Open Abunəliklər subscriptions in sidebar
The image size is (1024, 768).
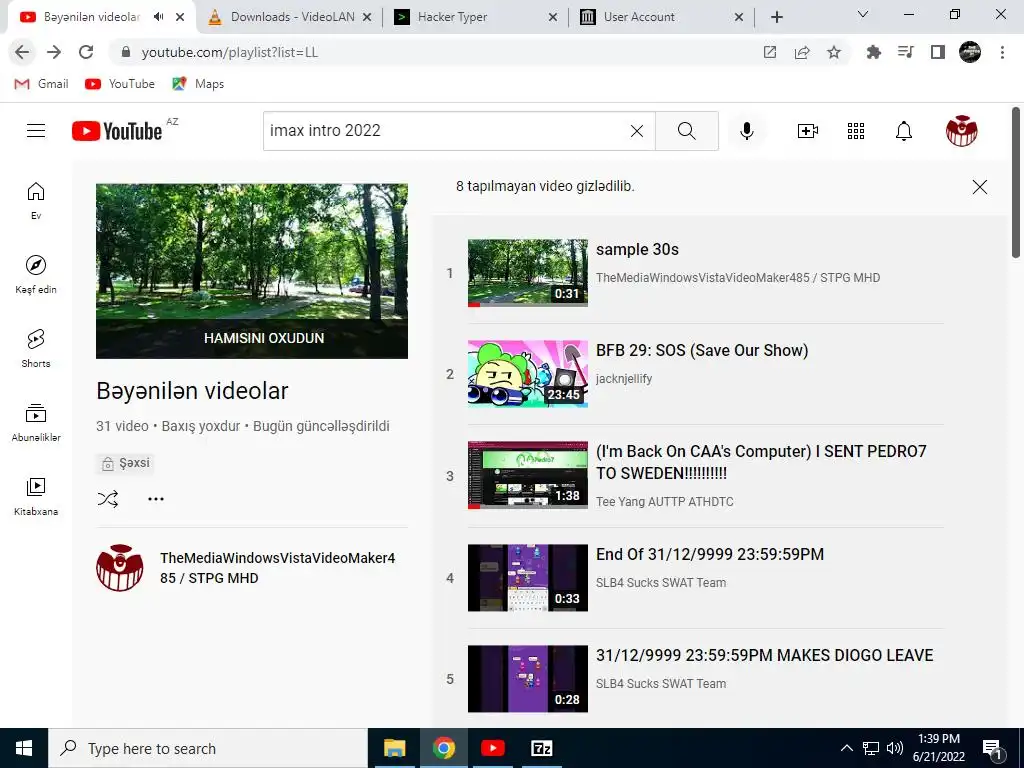pos(36,423)
